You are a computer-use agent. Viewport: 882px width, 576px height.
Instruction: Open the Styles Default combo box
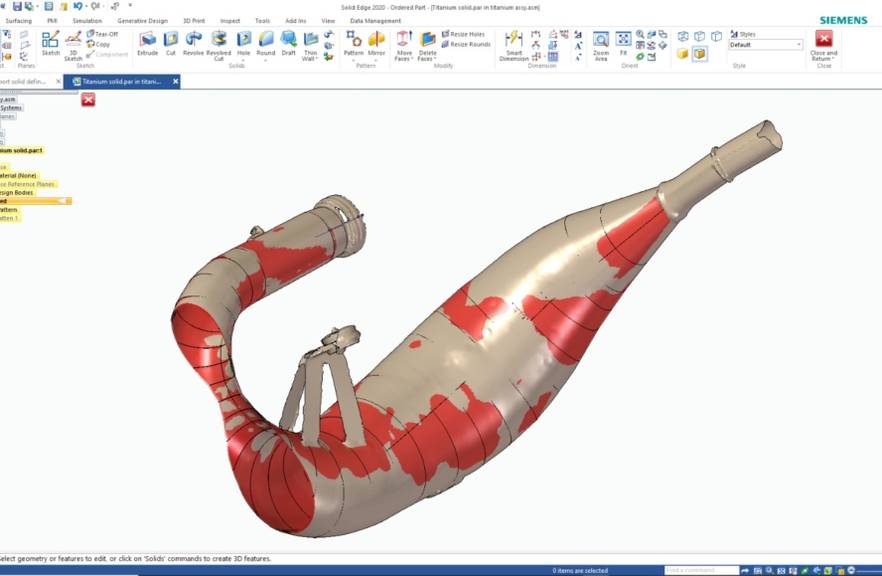click(x=765, y=45)
